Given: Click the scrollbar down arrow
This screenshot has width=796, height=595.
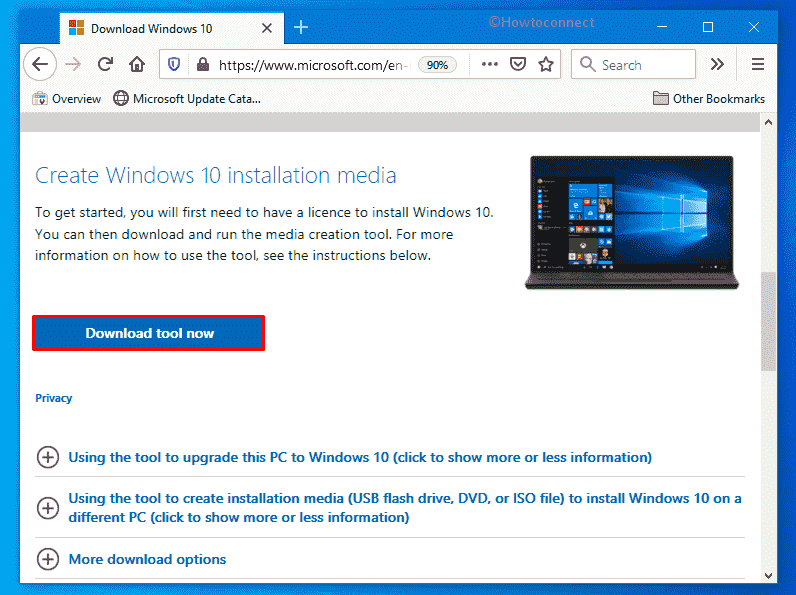Looking at the screenshot, I should 768,575.
